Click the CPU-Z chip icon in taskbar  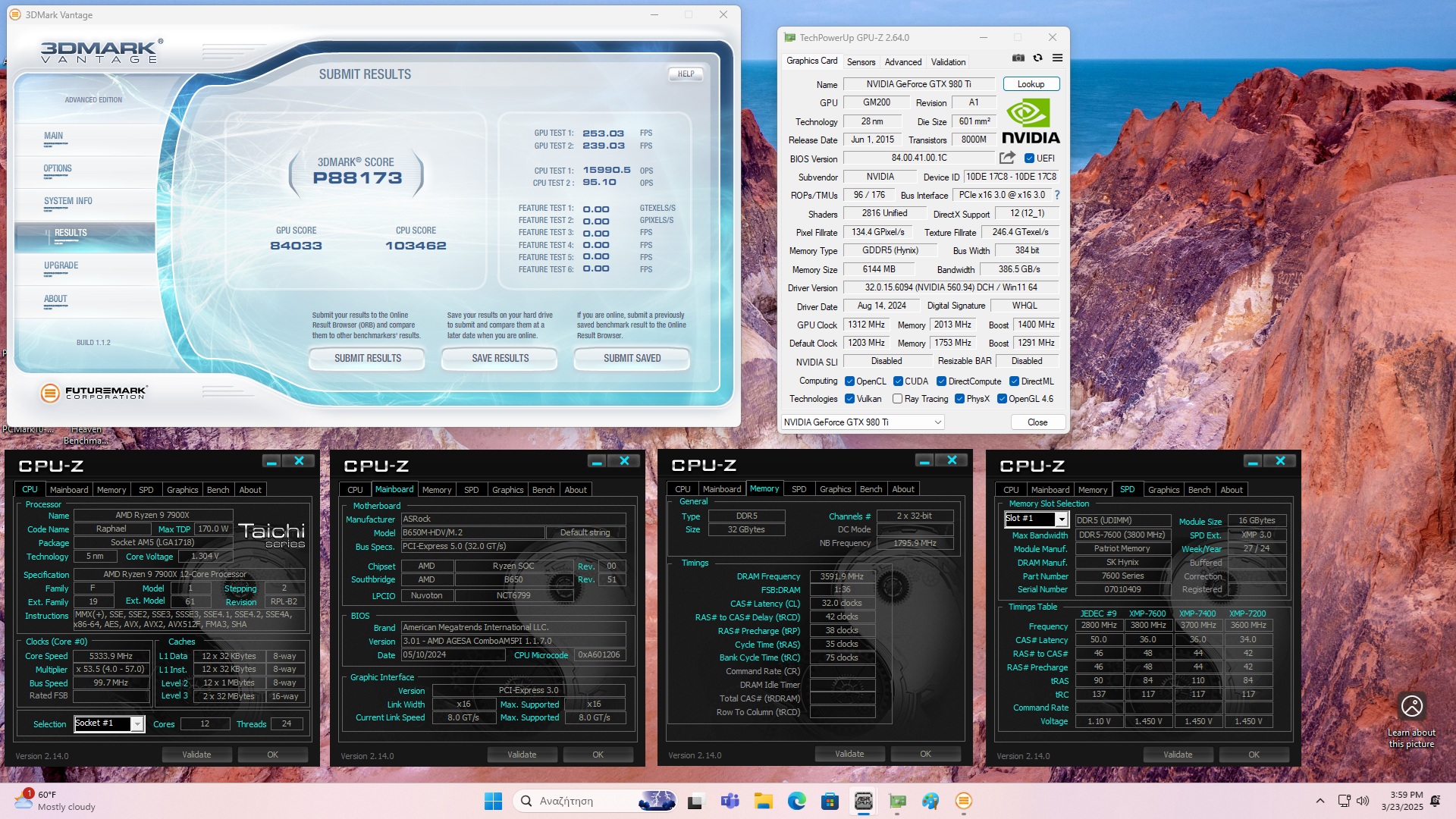click(x=863, y=801)
